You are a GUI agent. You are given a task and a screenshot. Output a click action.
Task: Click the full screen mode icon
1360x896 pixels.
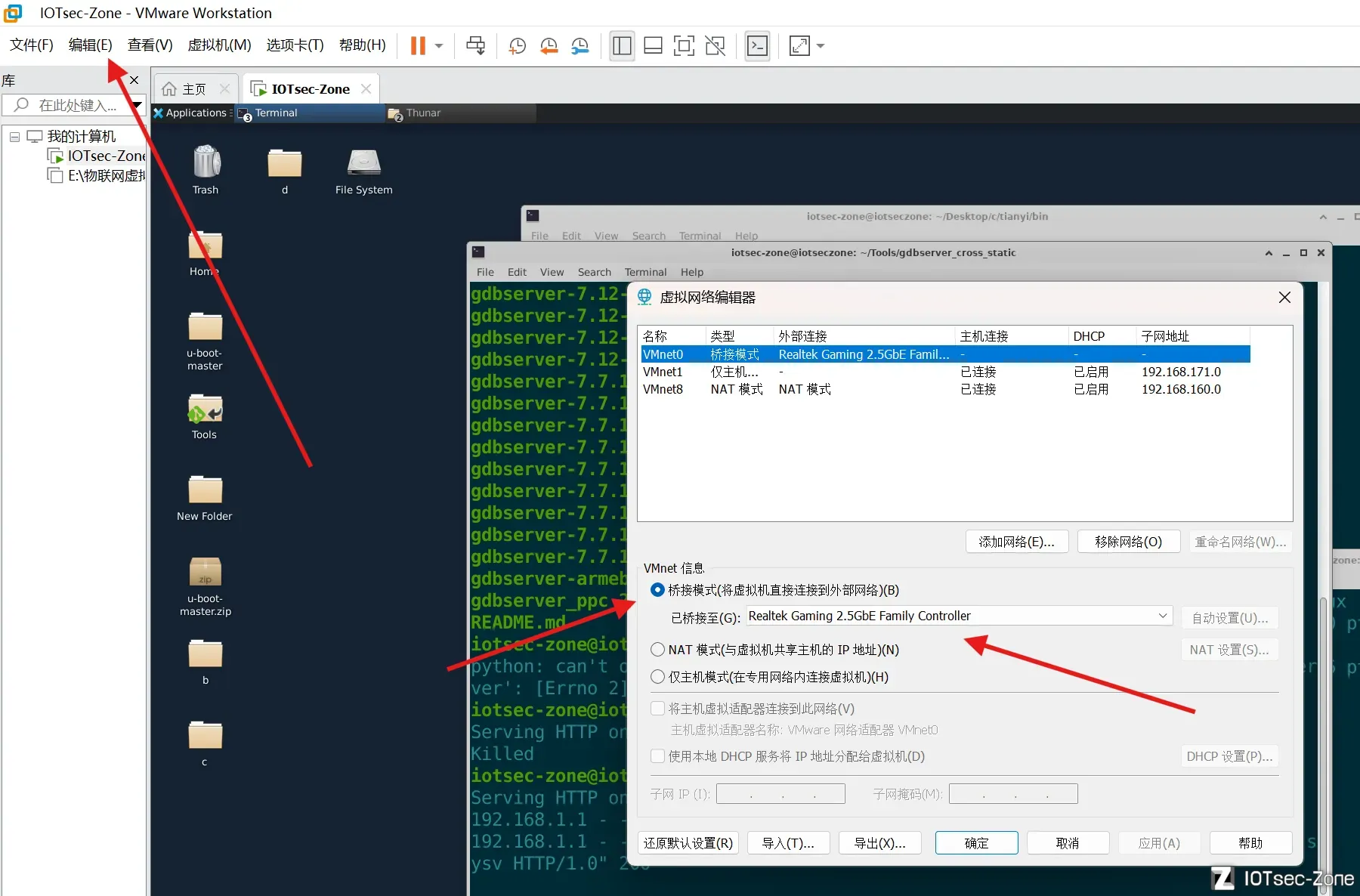coord(684,46)
